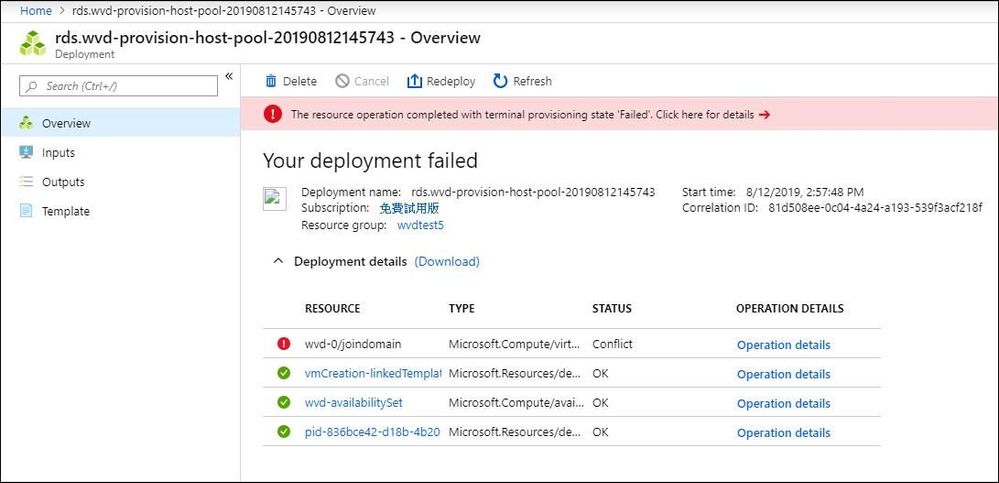Click green check icon for vmCreation-linkedTemplate

(284, 373)
